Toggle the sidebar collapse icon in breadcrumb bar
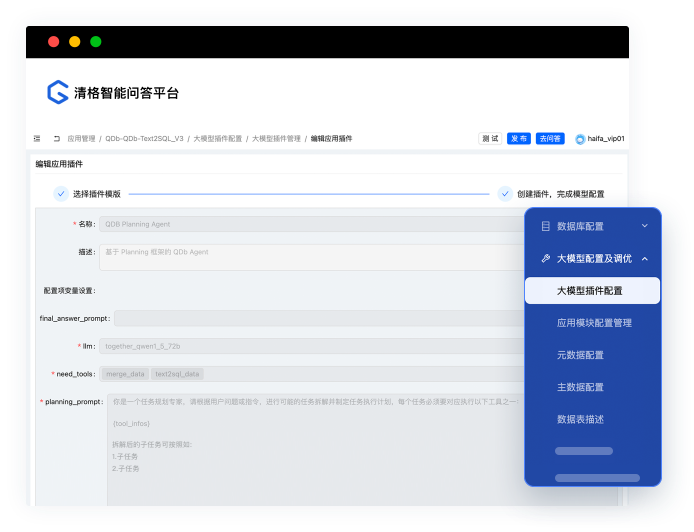Screen dimensions: 694x532 tap(37, 139)
